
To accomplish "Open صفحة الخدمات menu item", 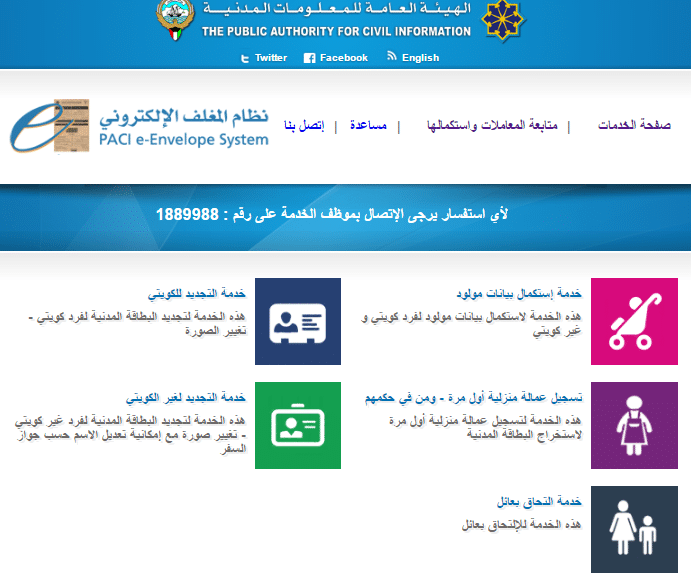I will pyautogui.click(x=634, y=125).
